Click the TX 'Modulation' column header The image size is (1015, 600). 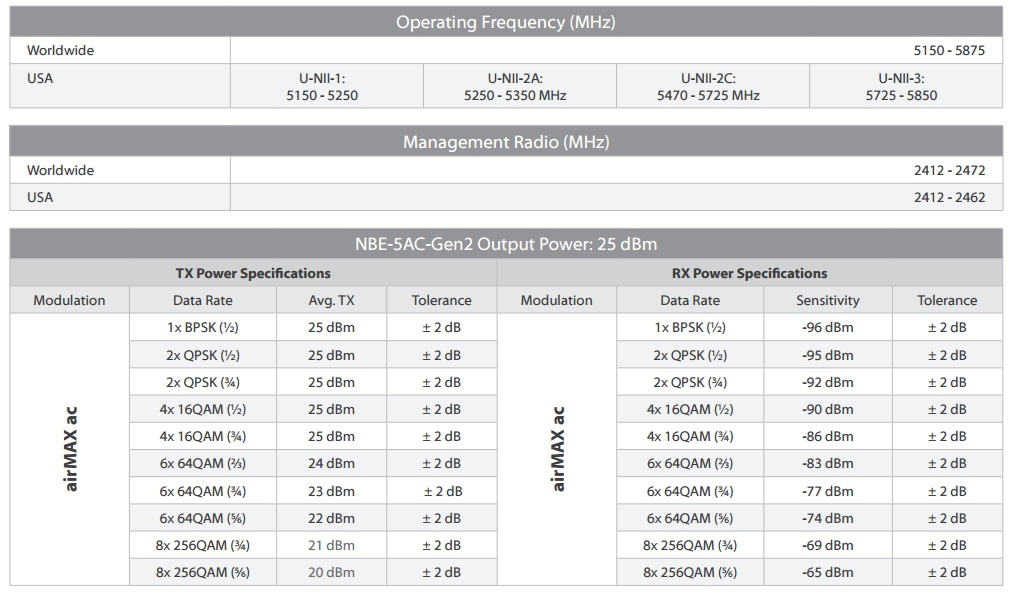point(69,300)
